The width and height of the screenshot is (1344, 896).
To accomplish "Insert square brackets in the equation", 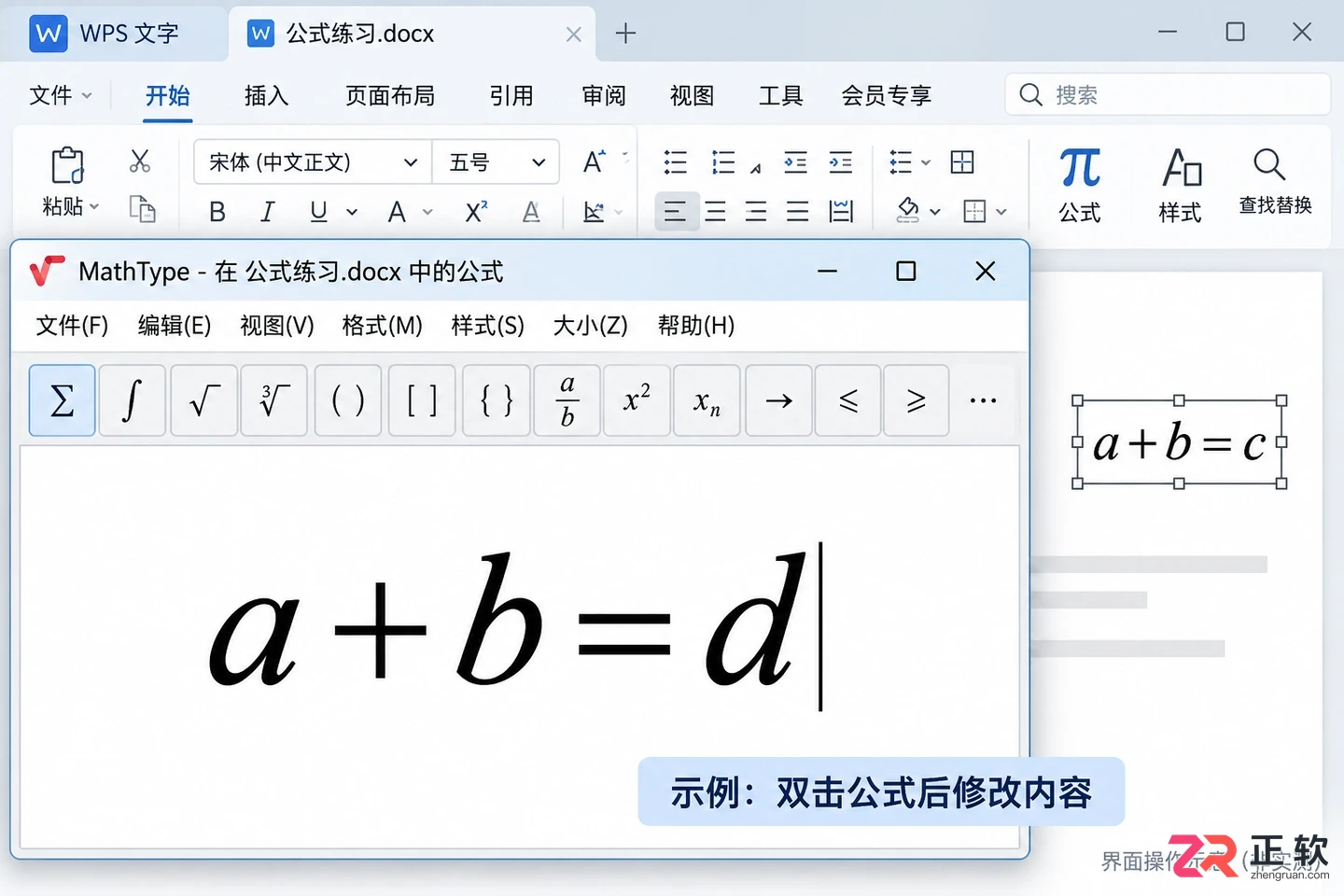I will 422,400.
